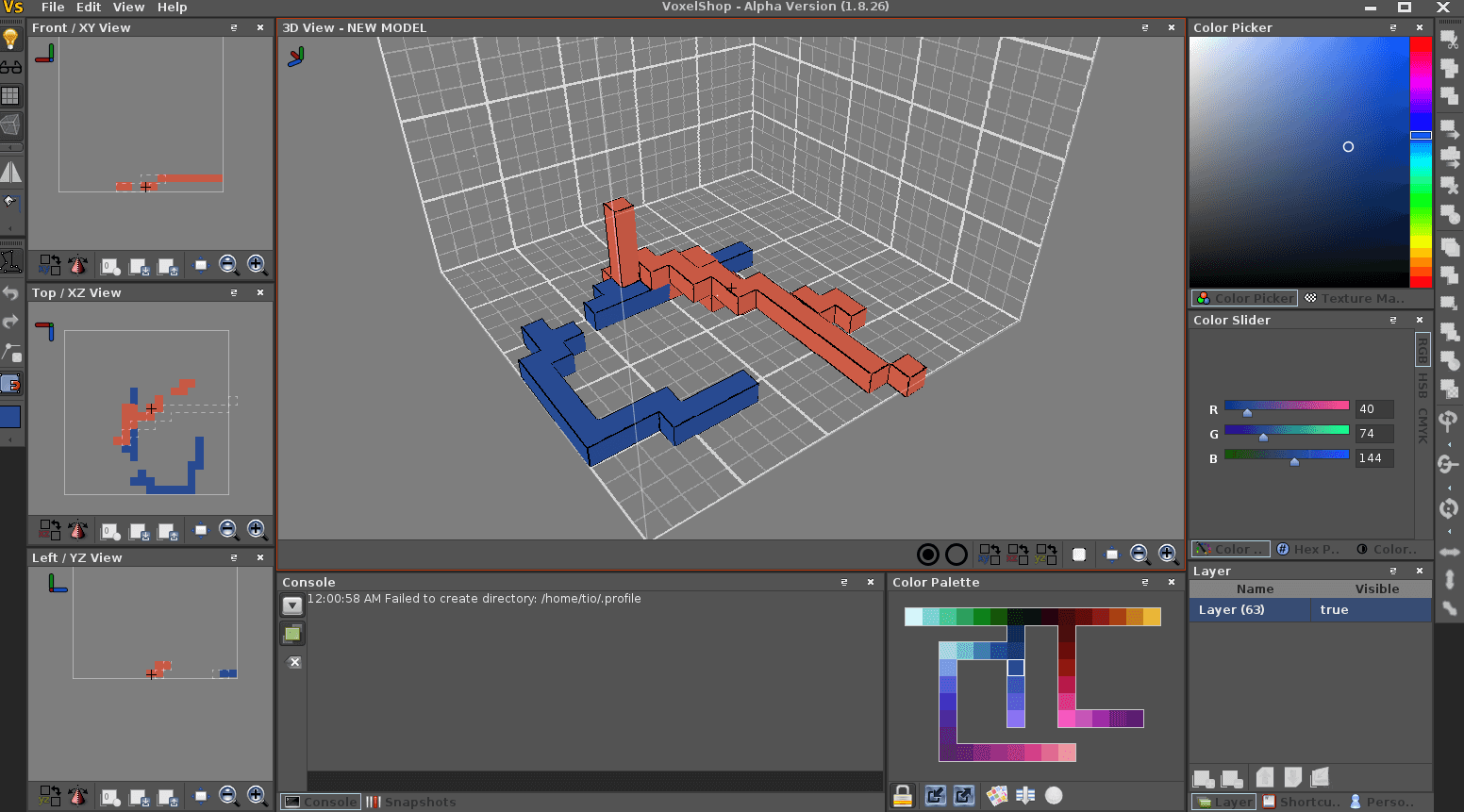The height and width of the screenshot is (812, 1464).
Task: Zoom out in the Top / XZ View
Action: click(228, 530)
